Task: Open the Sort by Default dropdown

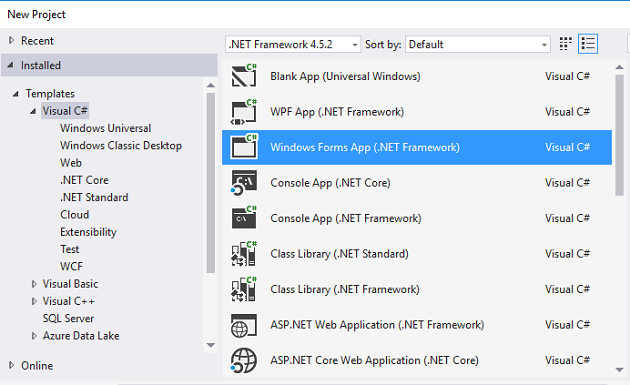Action: pyautogui.click(x=478, y=44)
